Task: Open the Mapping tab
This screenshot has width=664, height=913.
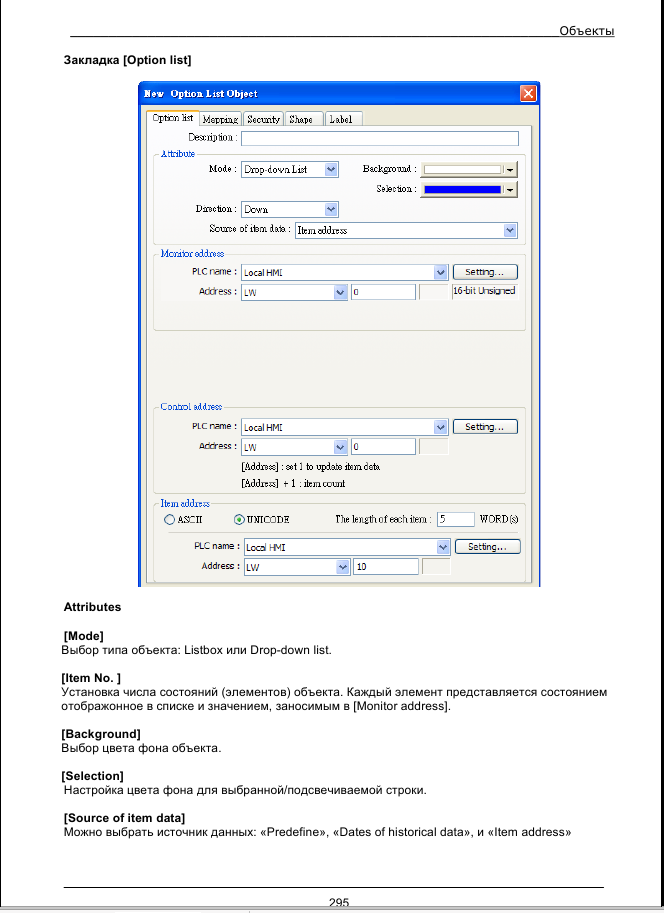Action: [x=220, y=119]
